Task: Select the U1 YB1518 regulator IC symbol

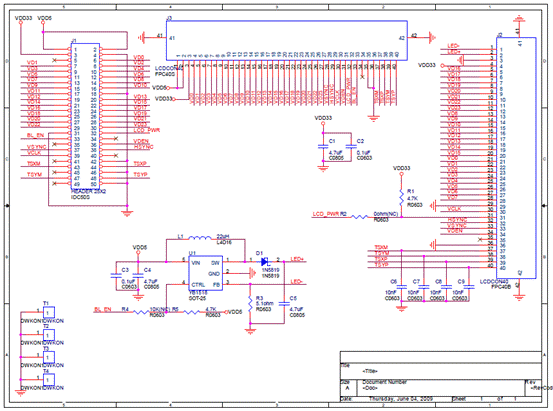Action: (x=206, y=273)
